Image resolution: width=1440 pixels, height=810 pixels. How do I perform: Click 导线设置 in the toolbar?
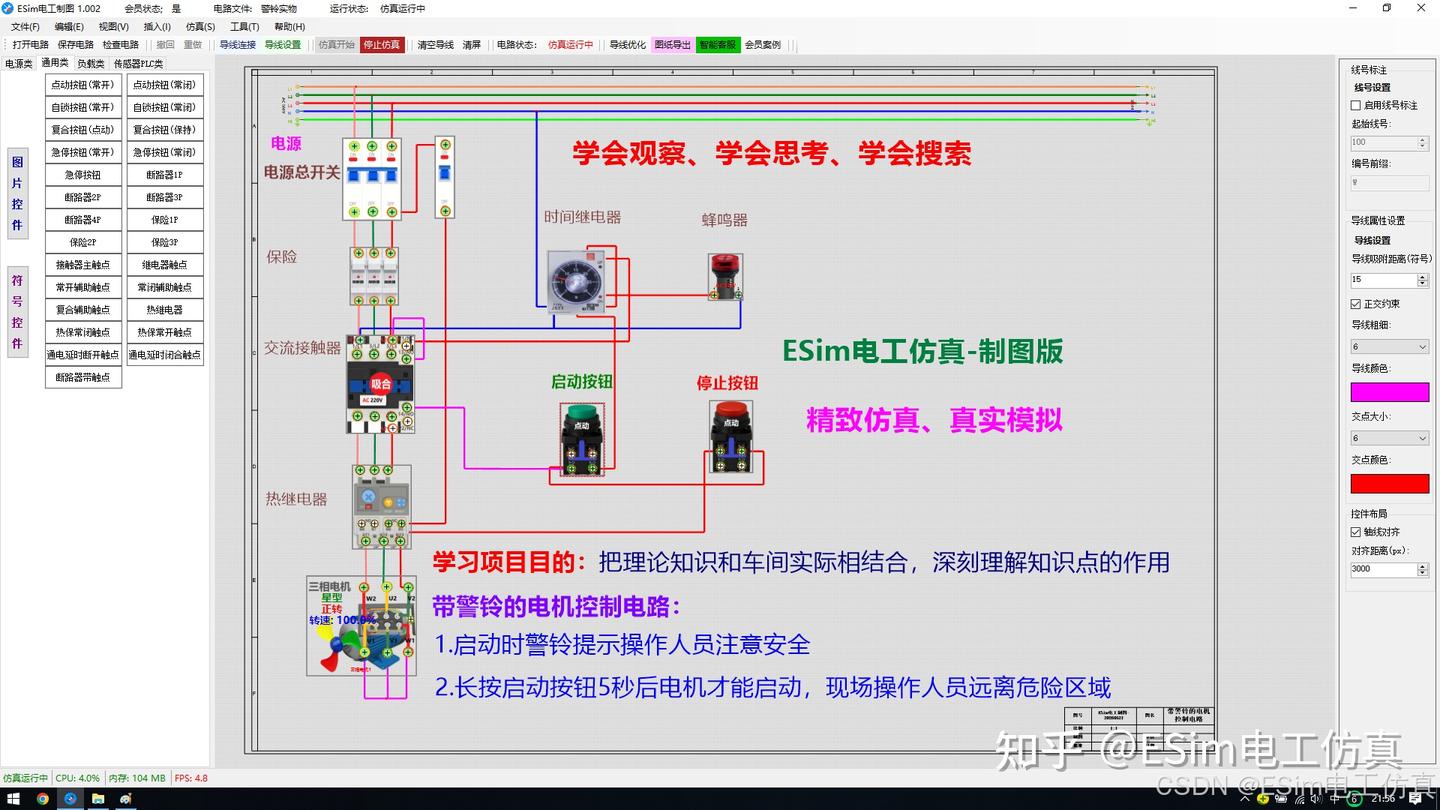pos(283,45)
